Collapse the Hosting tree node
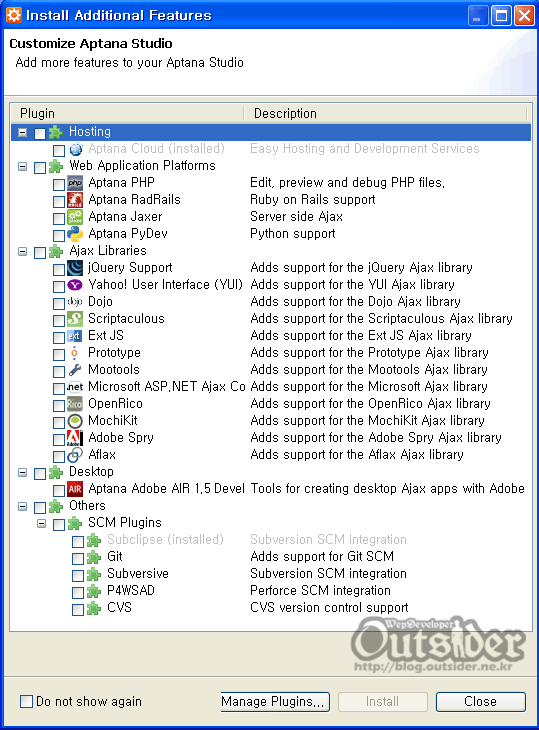 (x=22, y=133)
